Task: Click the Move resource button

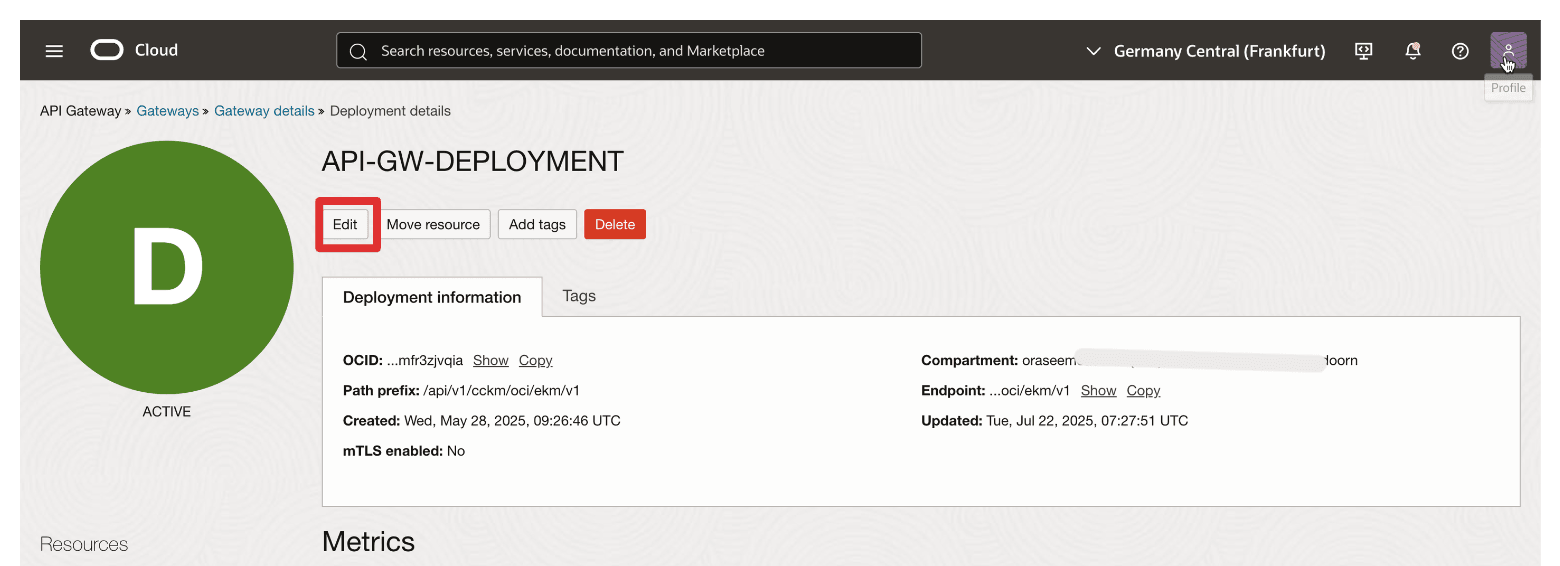Action: 433,224
